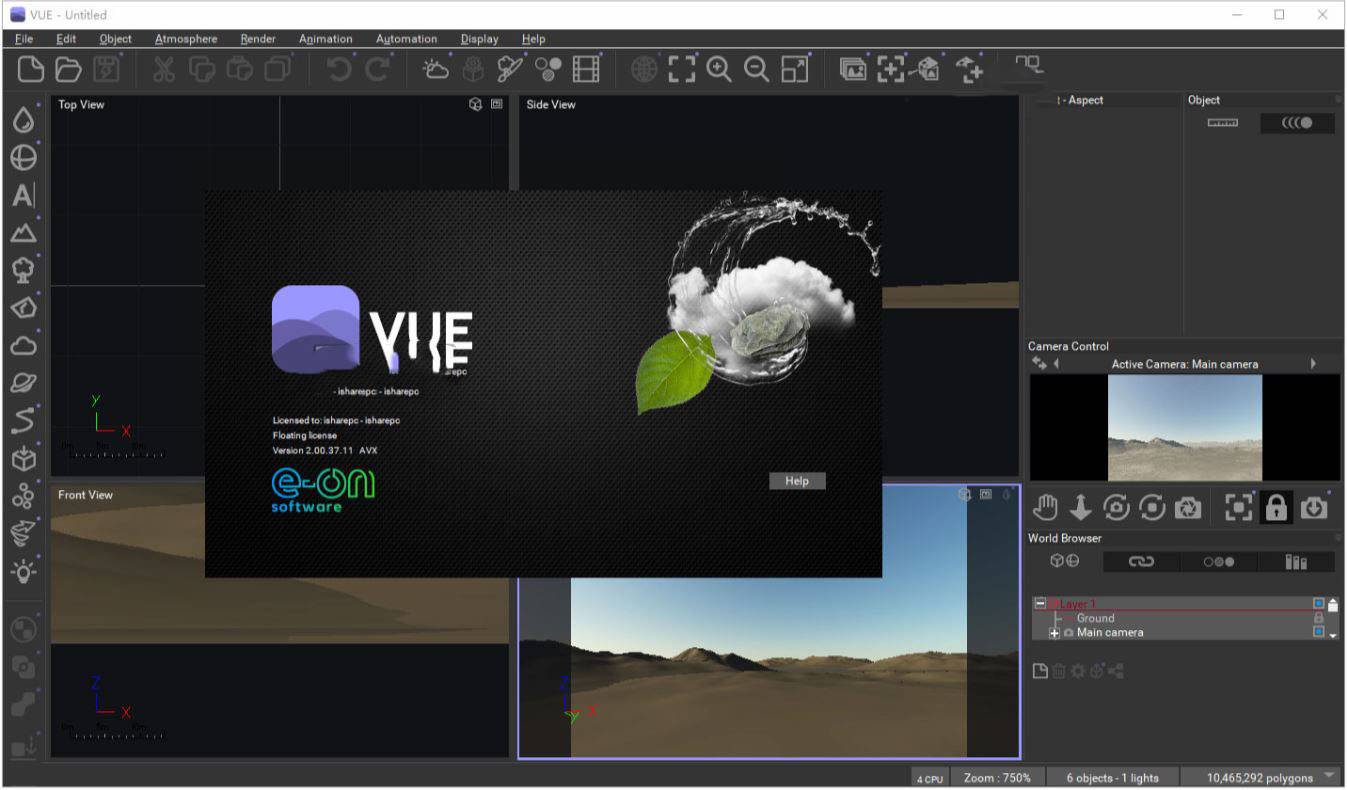Viewport: 1347px width, 790px height.
Task: Switch to the World Browser objects tab
Action: point(1064,561)
